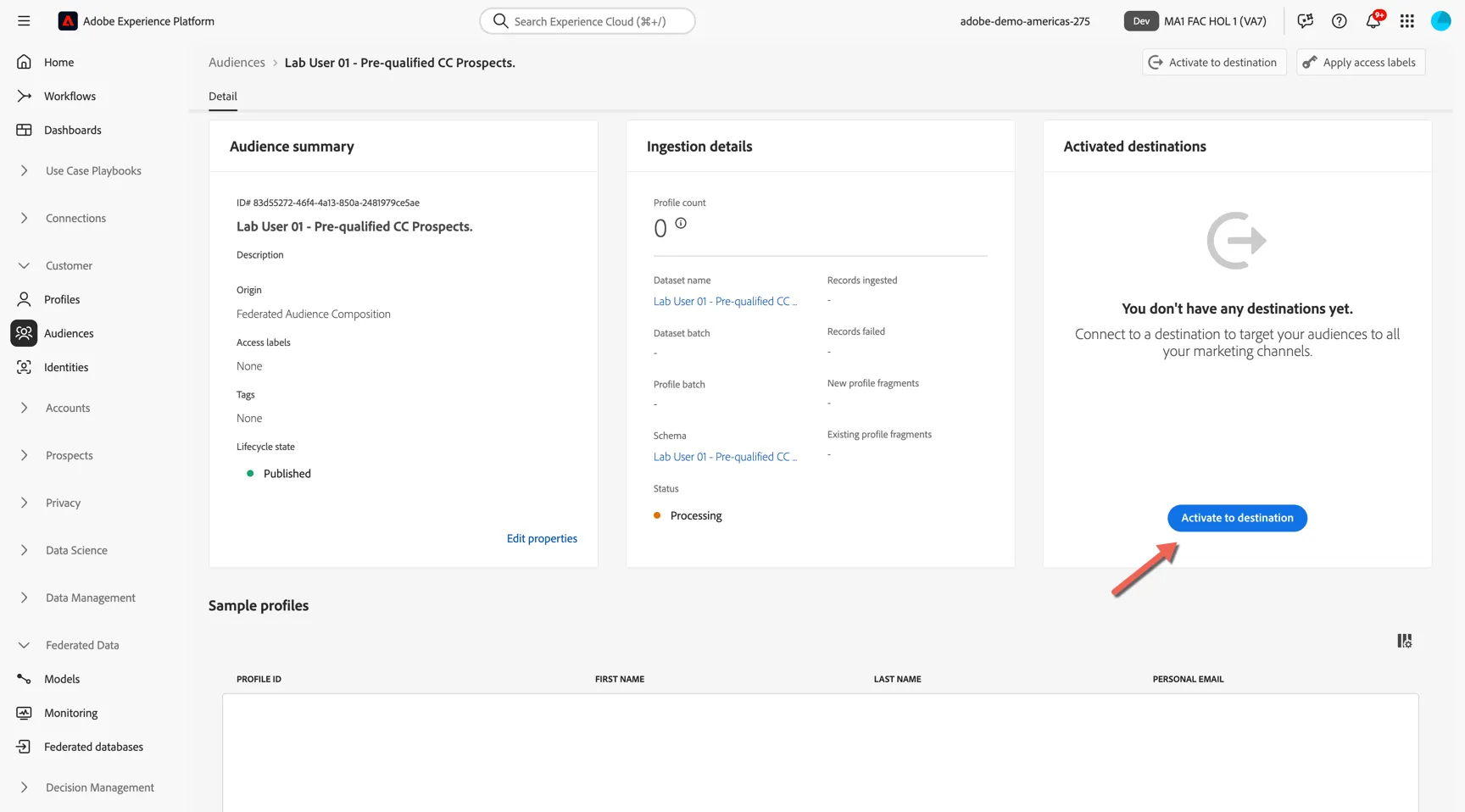
Task: Click the Adobe Experience Platform logo
Action: click(x=67, y=21)
